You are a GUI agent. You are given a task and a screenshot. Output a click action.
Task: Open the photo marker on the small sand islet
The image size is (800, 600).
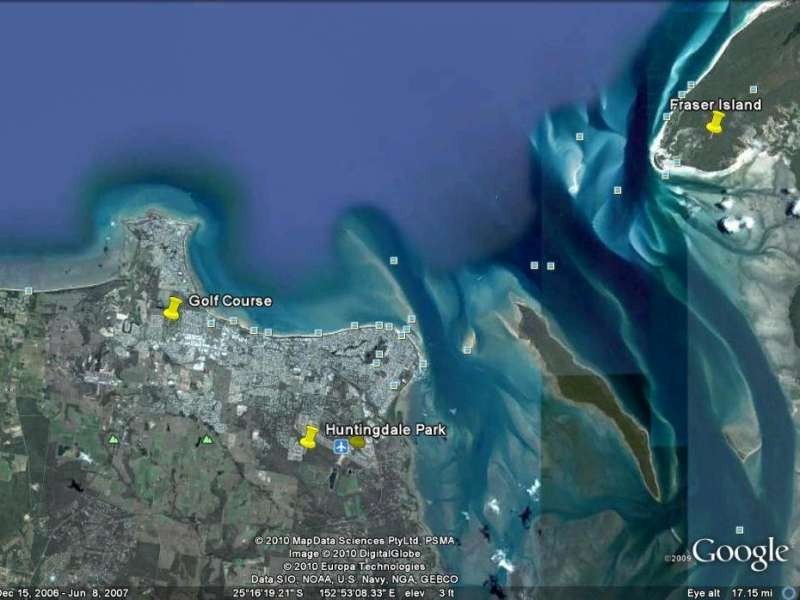pyautogui.click(x=467, y=350)
